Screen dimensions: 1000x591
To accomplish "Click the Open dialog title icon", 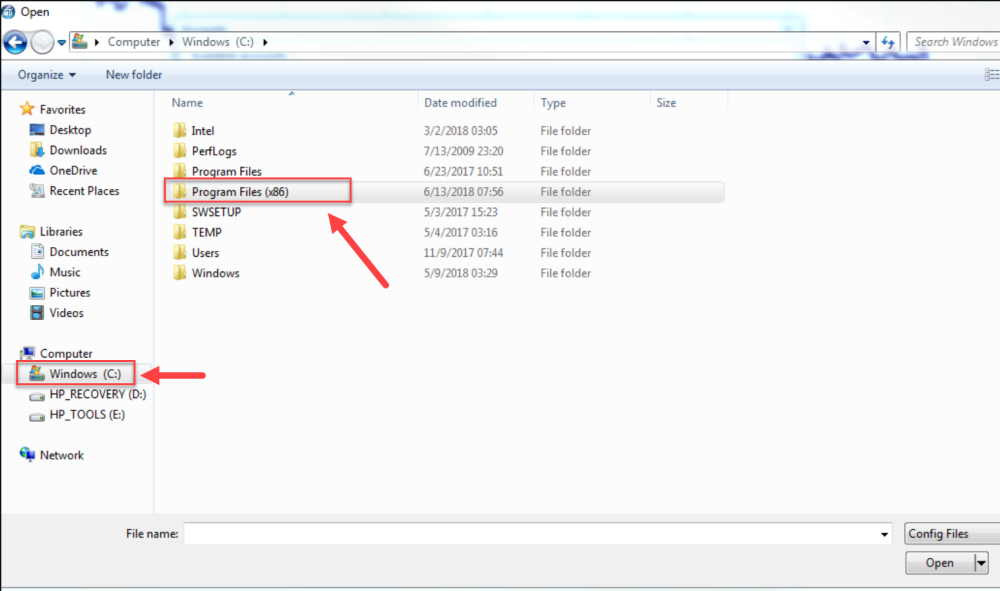I will click(8, 11).
